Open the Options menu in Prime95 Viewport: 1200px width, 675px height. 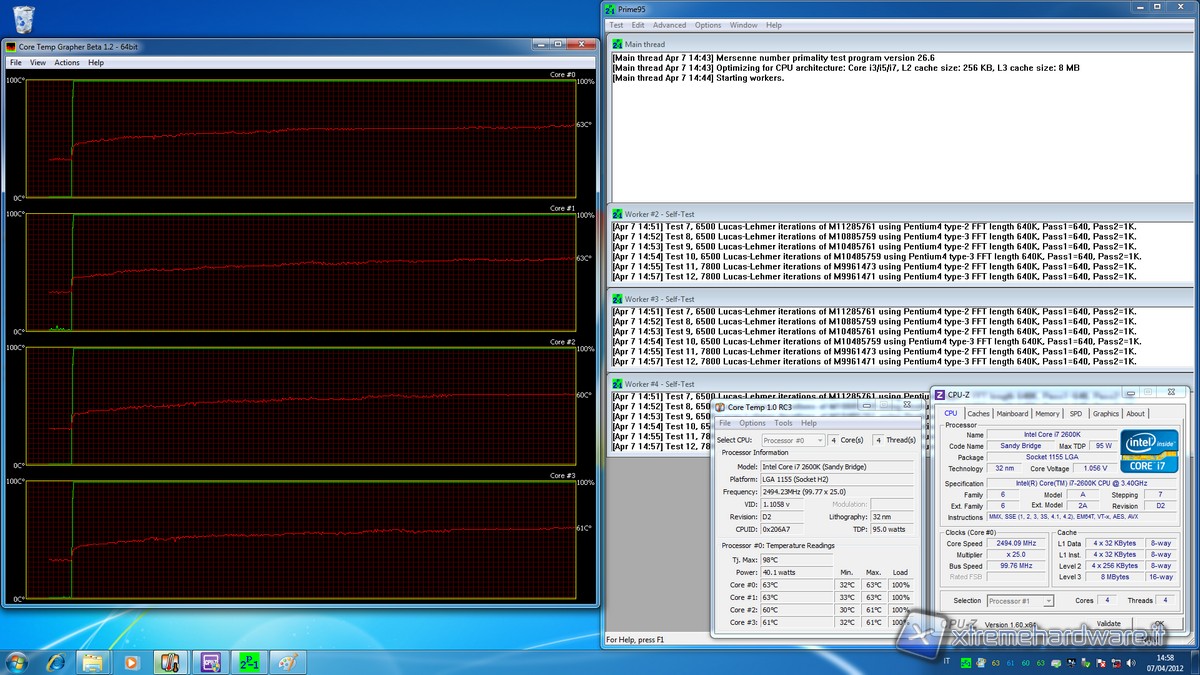point(708,25)
